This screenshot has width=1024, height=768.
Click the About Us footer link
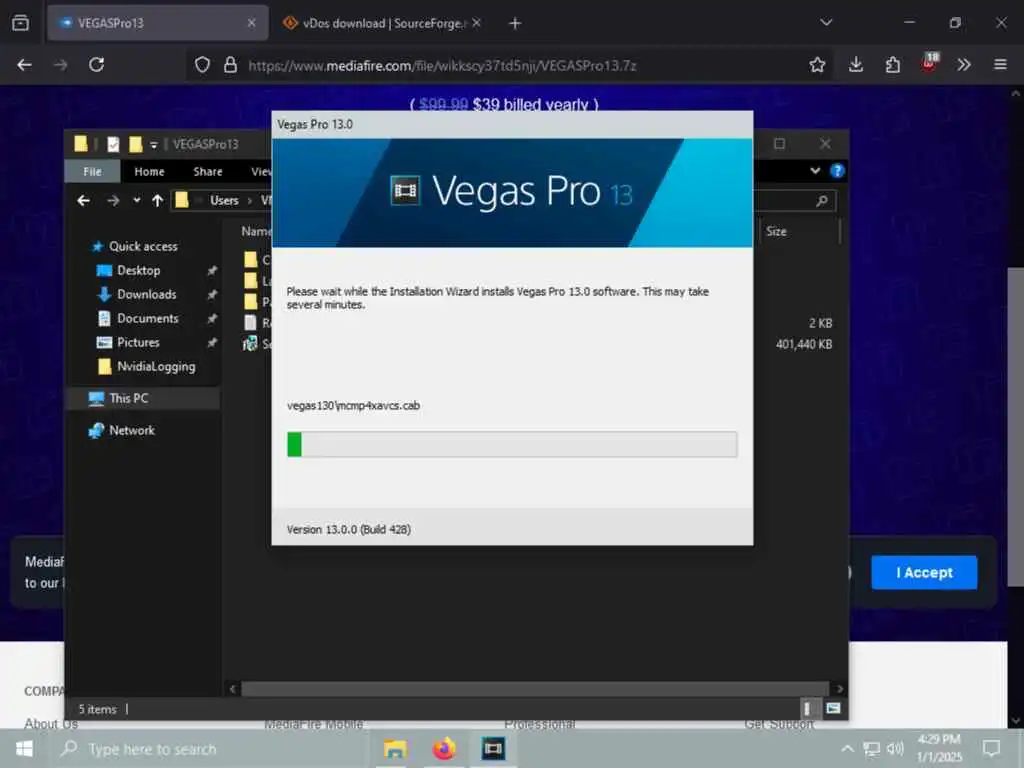(51, 724)
